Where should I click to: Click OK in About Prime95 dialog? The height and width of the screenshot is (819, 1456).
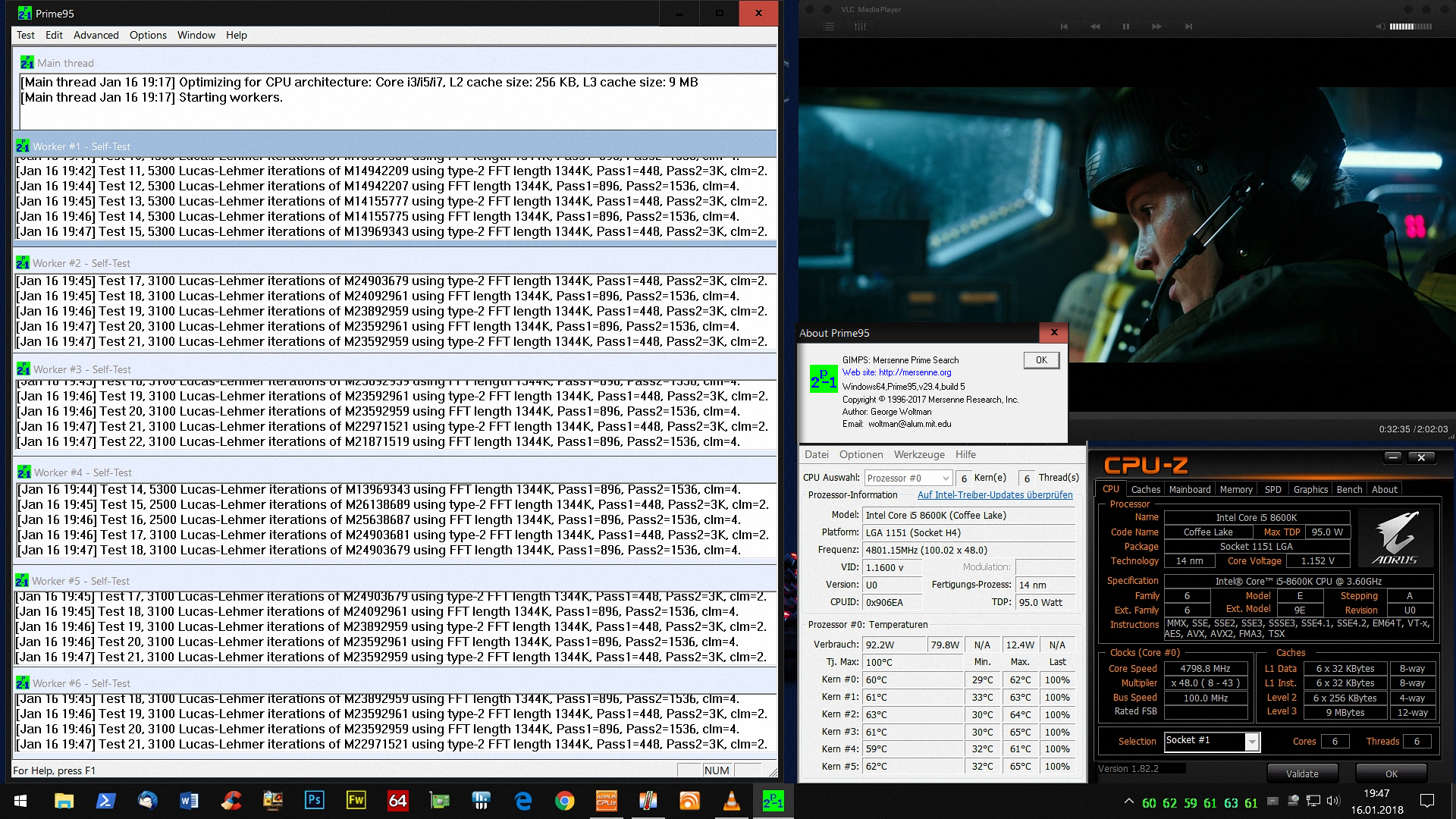pyautogui.click(x=1040, y=360)
